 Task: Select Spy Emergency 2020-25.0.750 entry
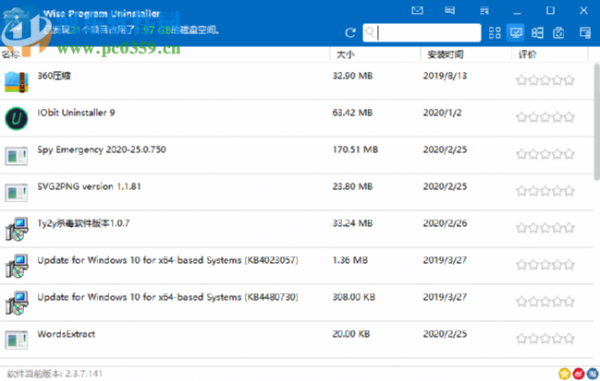(x=297, y=155)
